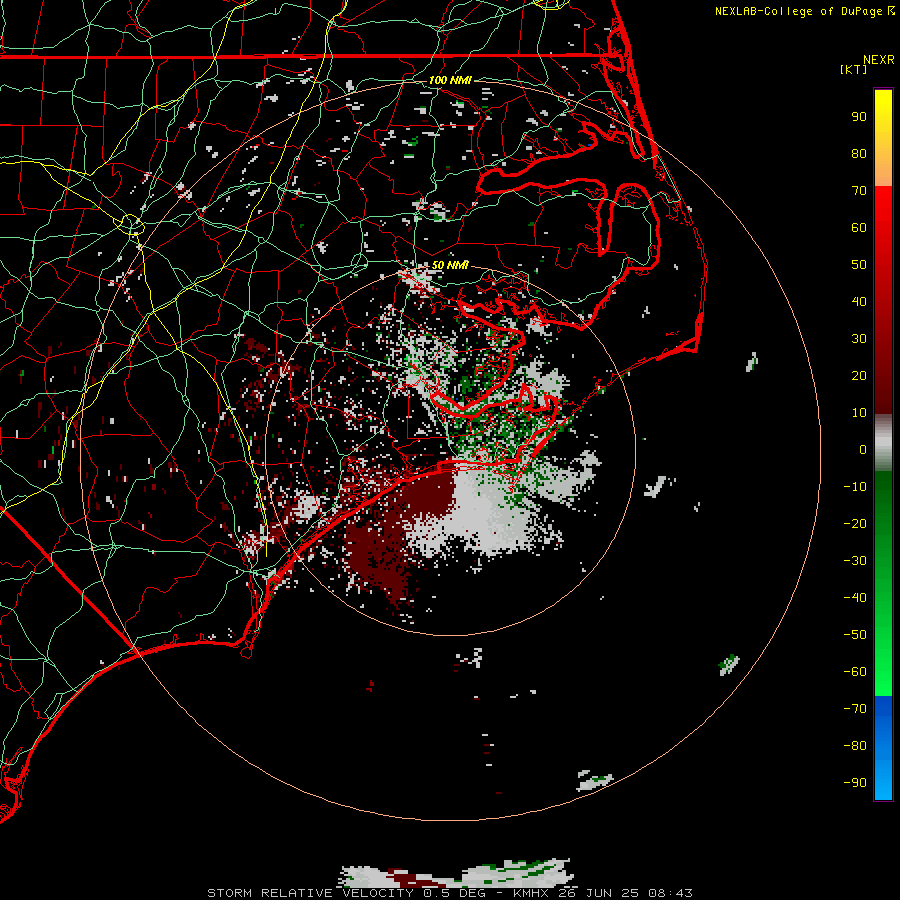Click the STORM RELATIVE VELOCITY caption text

[x=312, y=893]
